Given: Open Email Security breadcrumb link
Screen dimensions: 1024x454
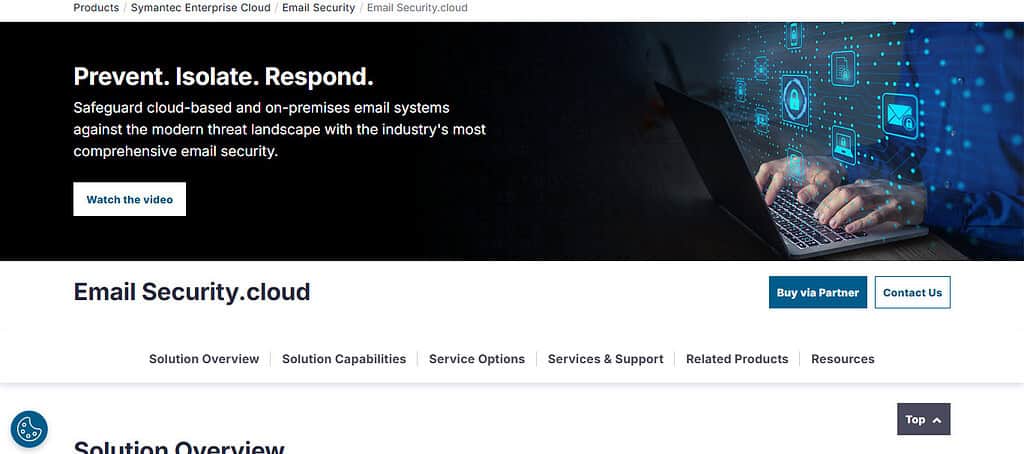Looking at the screenshot, I should tap(319, 8).
